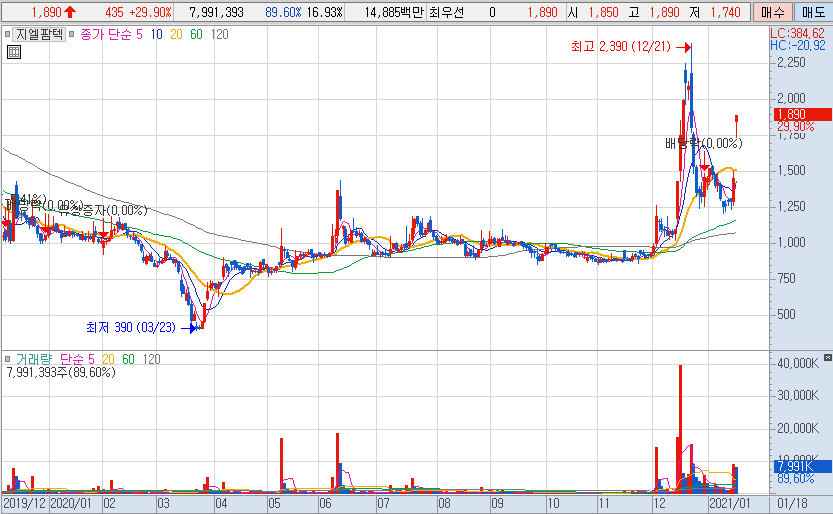This screenshot has height=514, width=833.
Task: Click the 거래량 volume indicator label
Action: 34,359
